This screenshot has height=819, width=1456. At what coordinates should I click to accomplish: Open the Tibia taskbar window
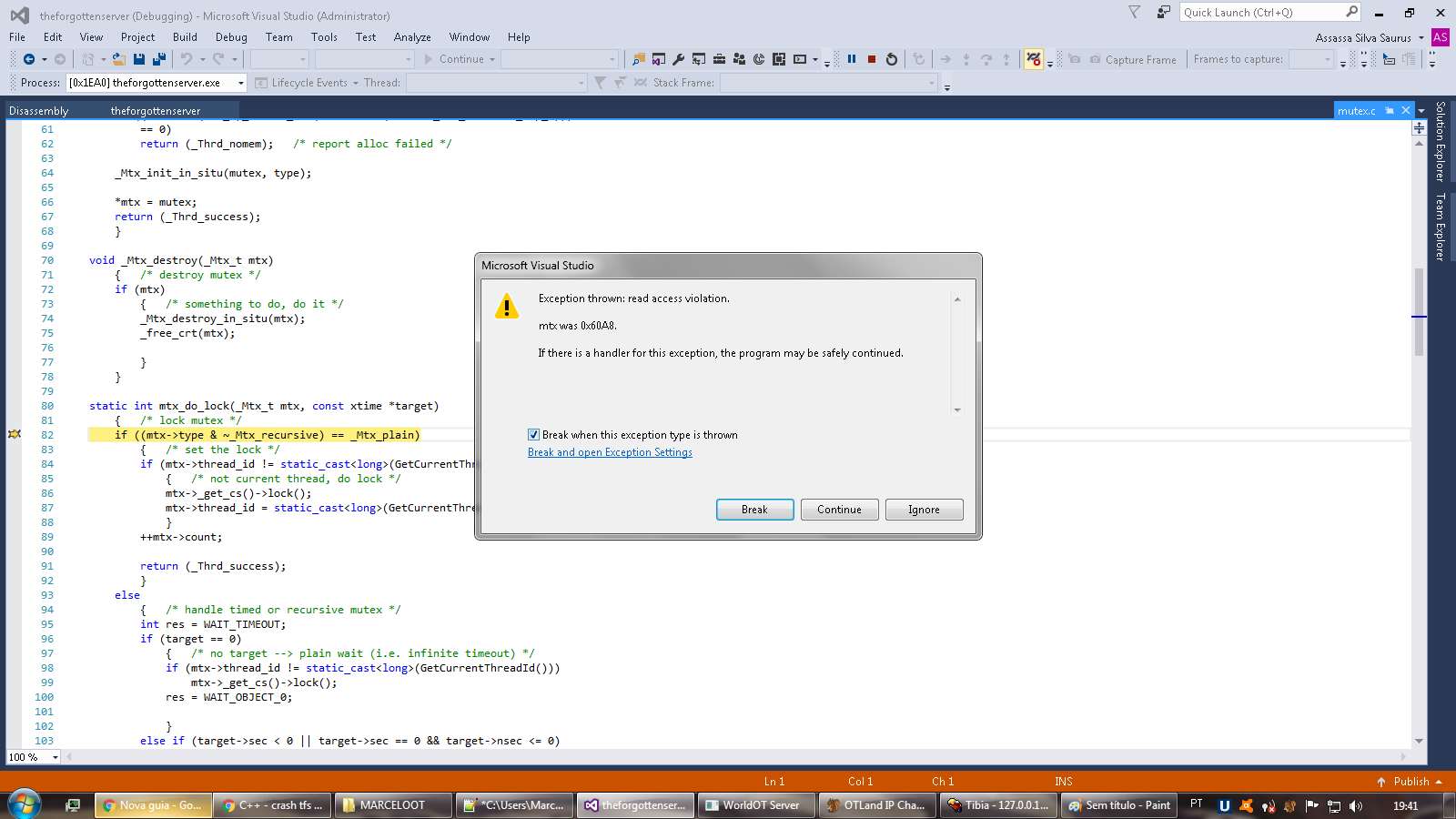click(x=998, y=805)
